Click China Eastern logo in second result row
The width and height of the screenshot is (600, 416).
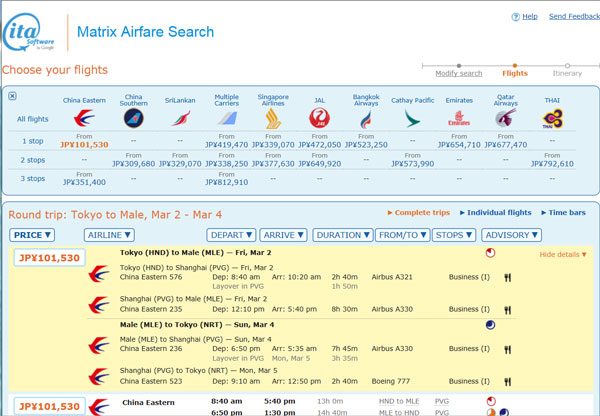point(98,407)
